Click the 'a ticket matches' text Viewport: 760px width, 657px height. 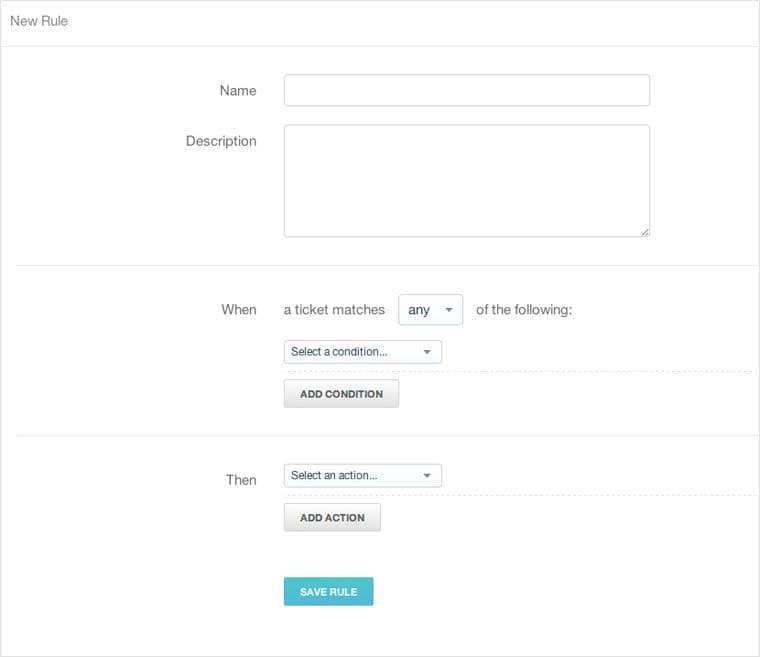334,310
